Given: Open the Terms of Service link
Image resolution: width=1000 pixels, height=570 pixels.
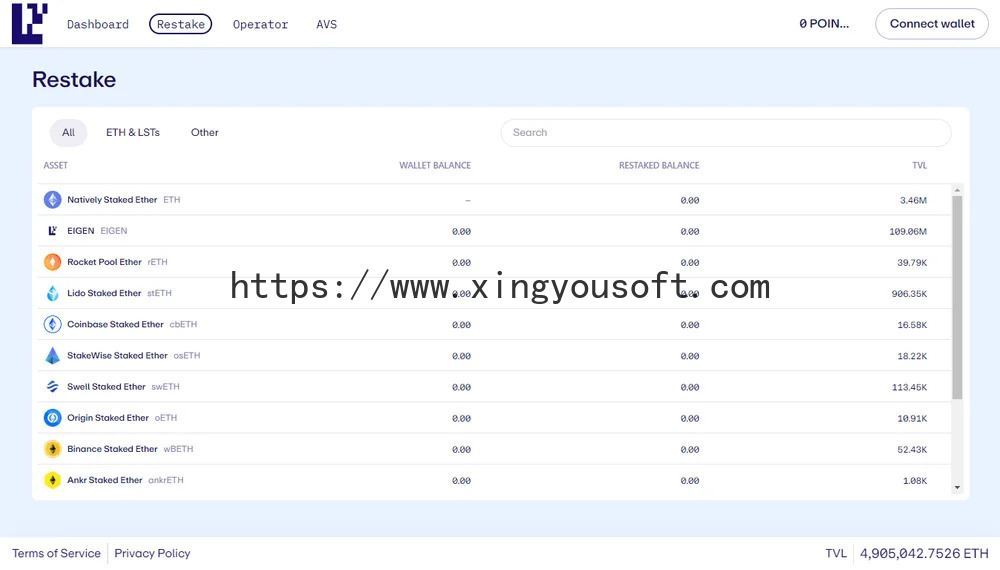Looking at the screenshot, I should pyautogui.click(x=56, y=553).
